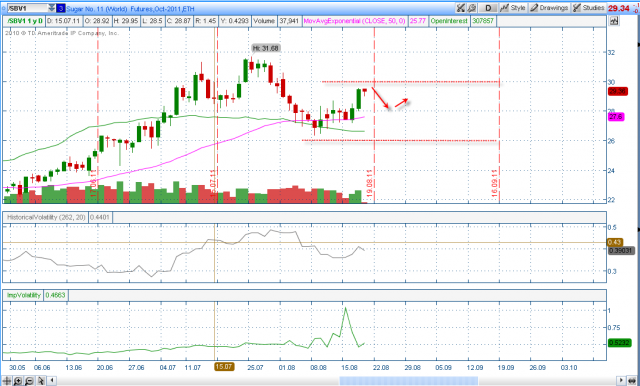Click the H: 29.95 high value
This screenshot has width=640, height=386.
pos(126,21)
